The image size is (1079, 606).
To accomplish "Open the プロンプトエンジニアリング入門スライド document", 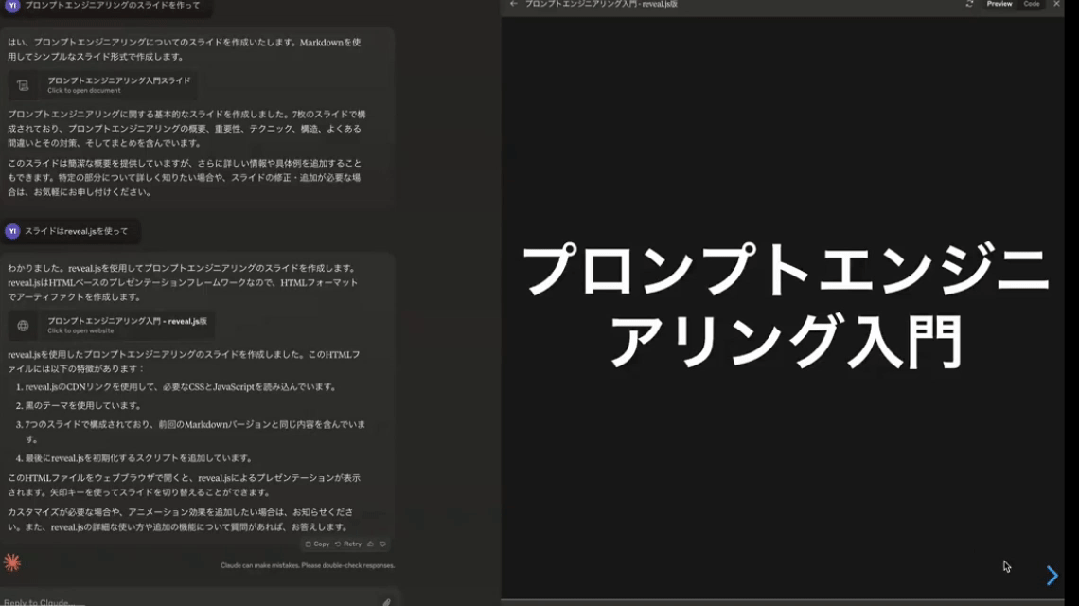I will pos(103,85).
